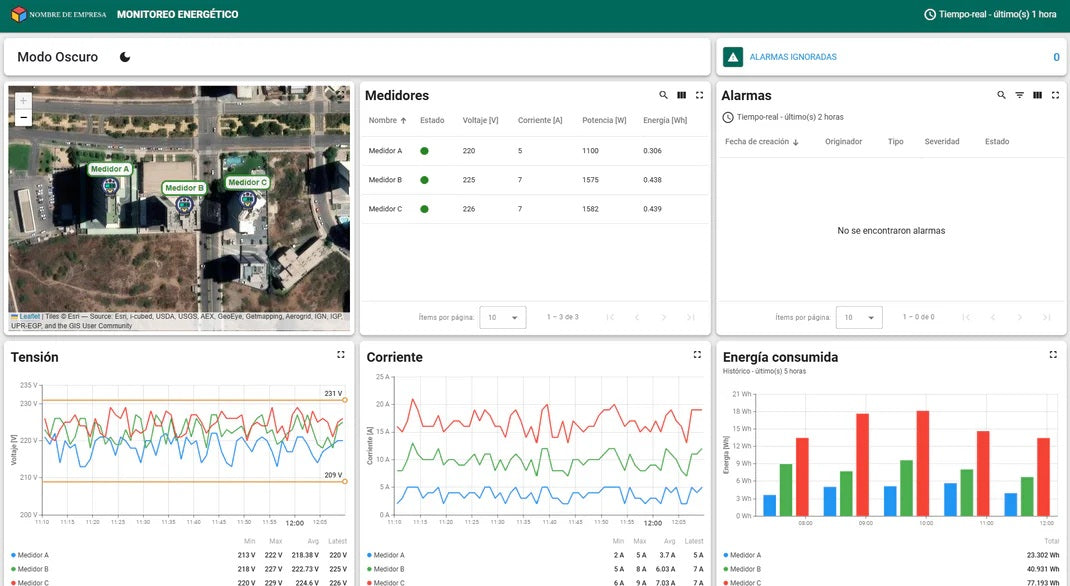Viewport: 1070px width, 586px height.
Task: Open the filter icon in Alarmas panel
Action: coord(1019,95)
